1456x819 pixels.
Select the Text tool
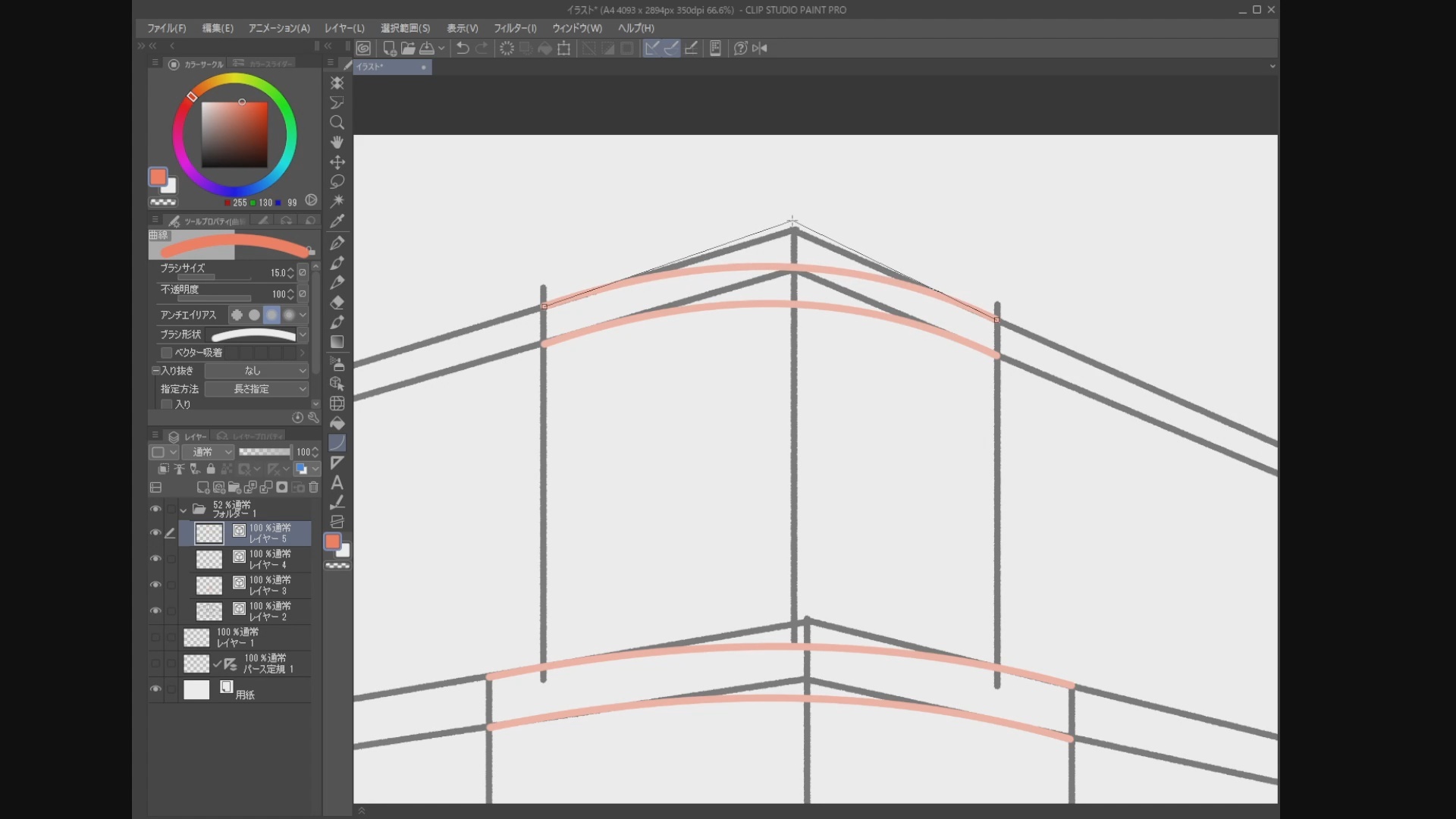click(337, 483)
